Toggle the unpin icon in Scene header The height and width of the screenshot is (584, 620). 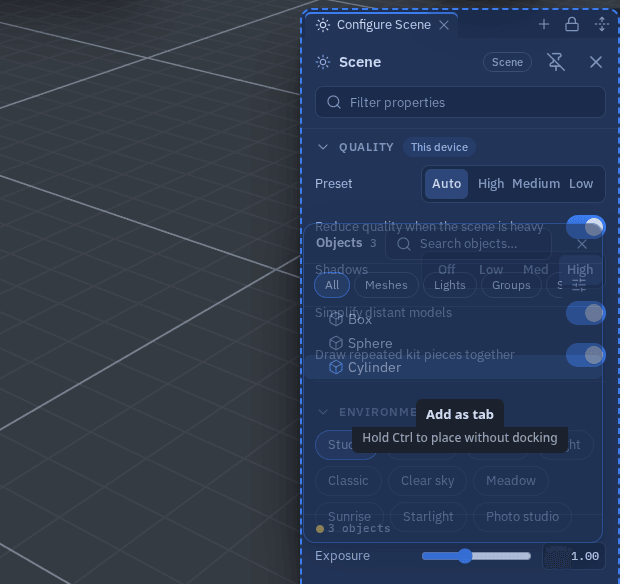(556, 62)
